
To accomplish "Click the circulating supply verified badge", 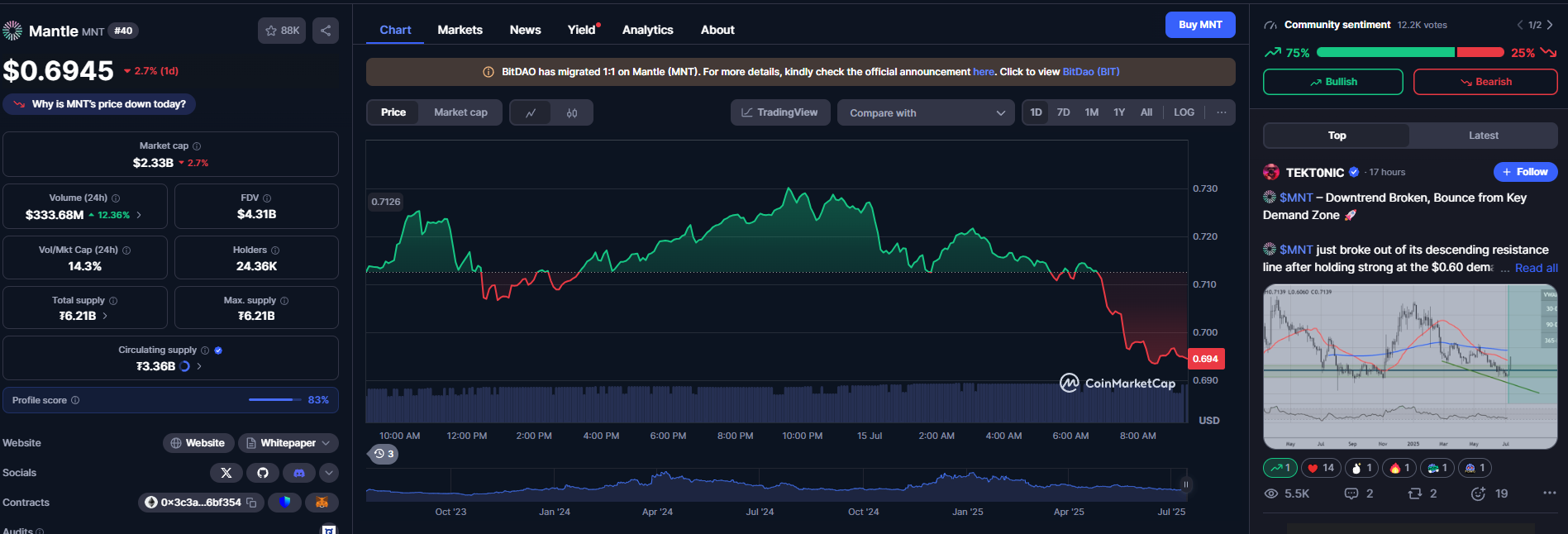I will (218, 350).
